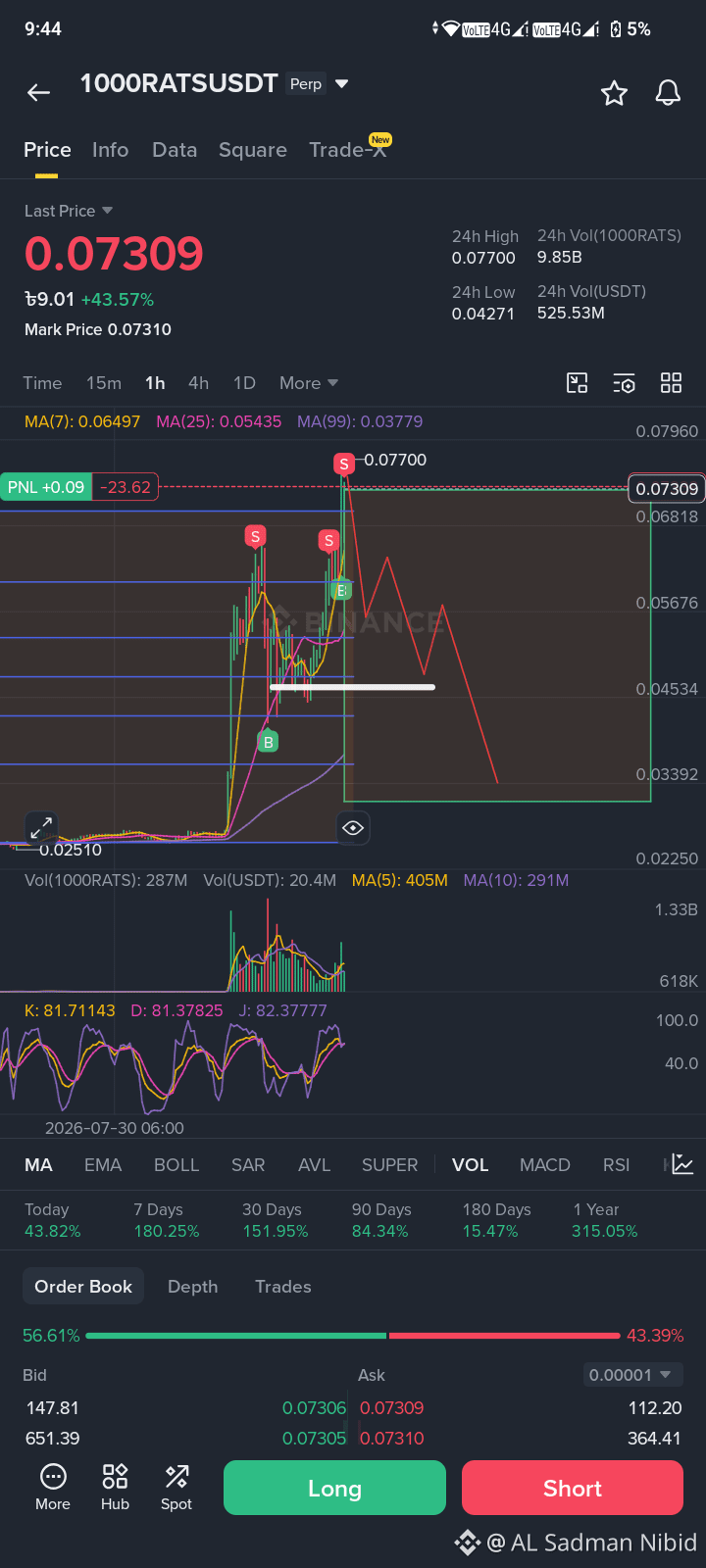Select the 4h chart interval
The width and height of the screenshot is (706, 1568).
click(198, 383)
